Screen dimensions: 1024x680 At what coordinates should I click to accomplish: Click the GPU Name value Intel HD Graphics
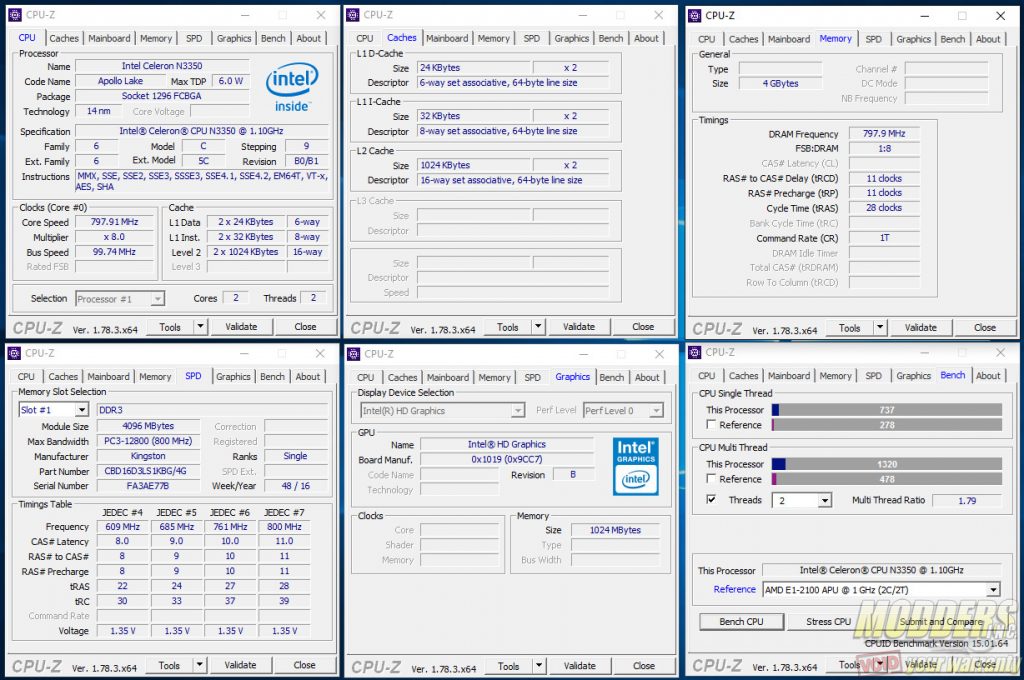[x=507, y=444]
